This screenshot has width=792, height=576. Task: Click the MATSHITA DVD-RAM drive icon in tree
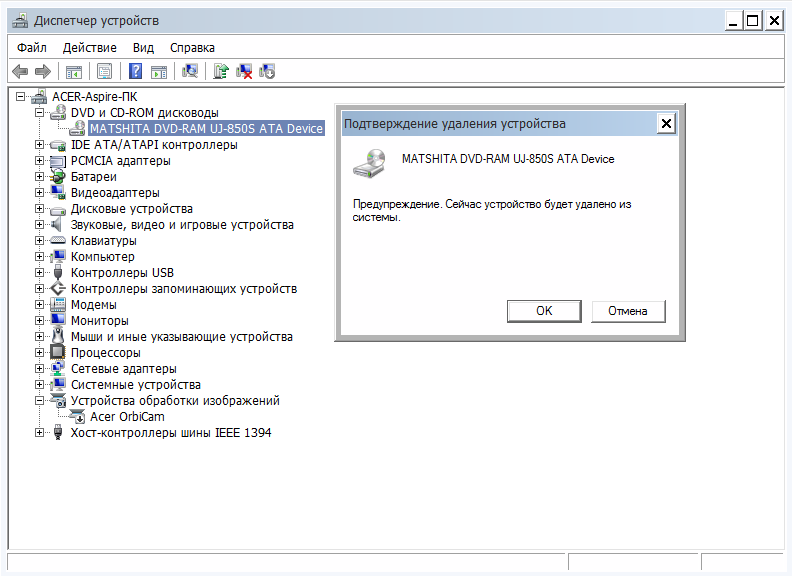(77, 128)
